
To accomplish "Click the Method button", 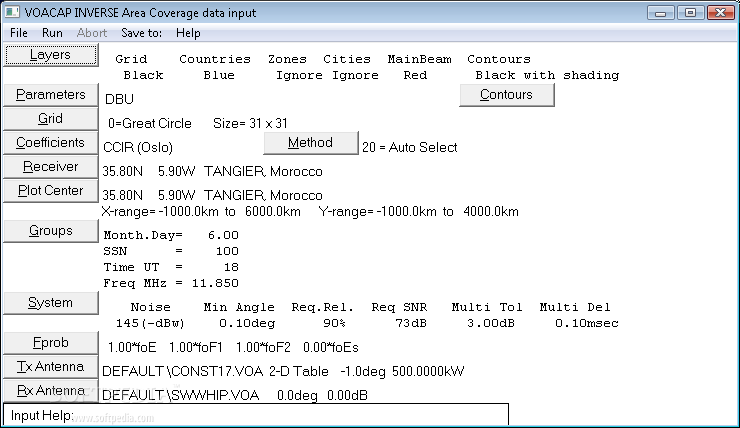I will tap(311, 143).
